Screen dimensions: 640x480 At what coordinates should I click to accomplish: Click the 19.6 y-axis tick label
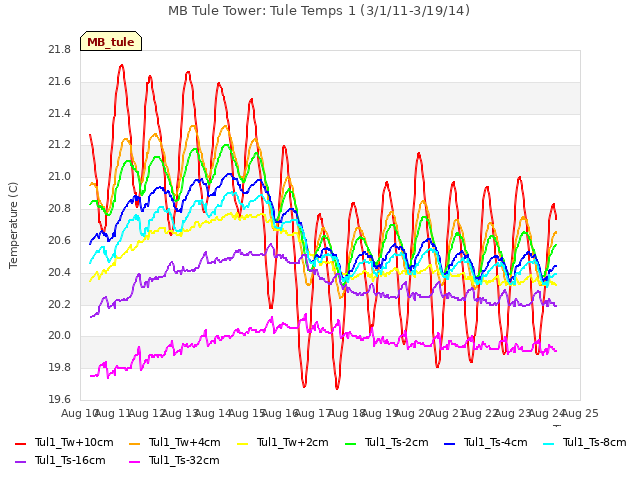click(60, 399)
